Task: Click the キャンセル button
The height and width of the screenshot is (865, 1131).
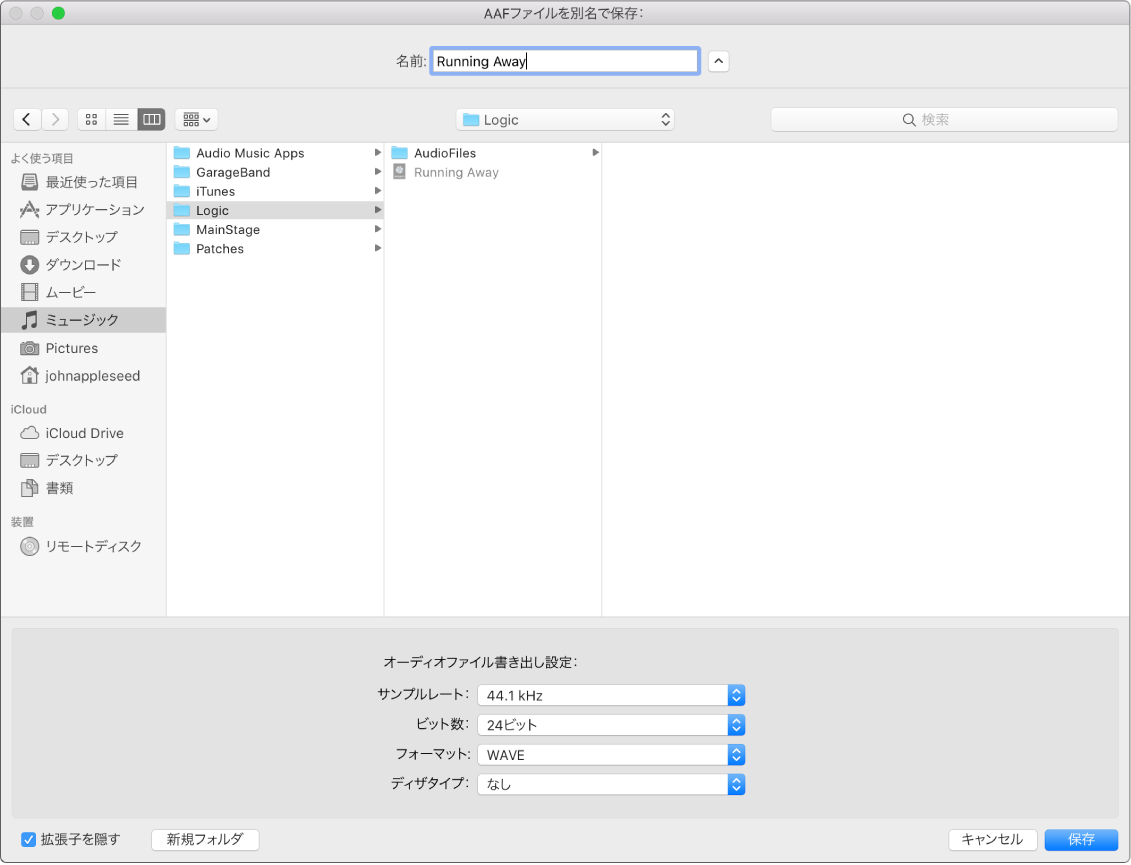Action: click(993, 840)
